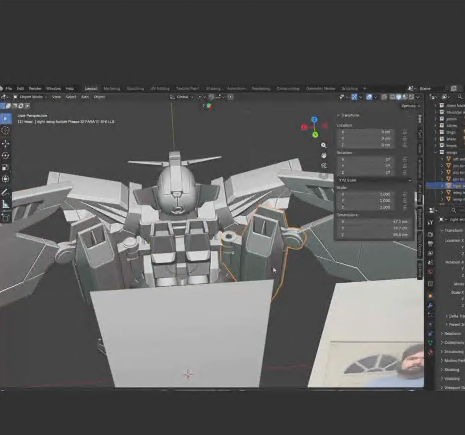Open the World properties tab
Viewport: 465px width, 435px height.
430,272
